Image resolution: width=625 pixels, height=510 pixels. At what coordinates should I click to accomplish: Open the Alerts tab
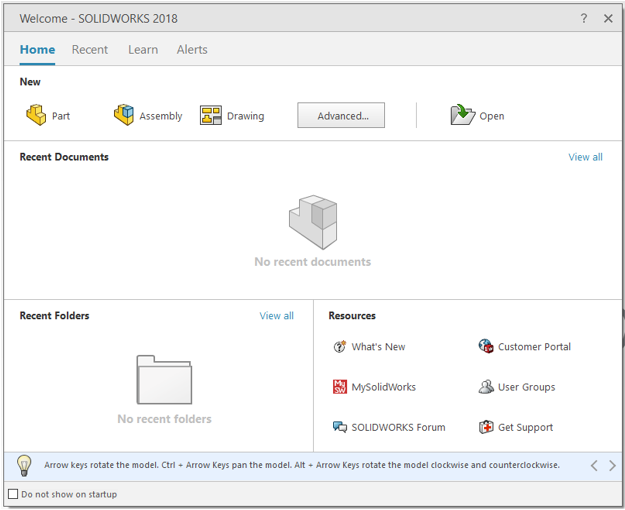point(192,49)
